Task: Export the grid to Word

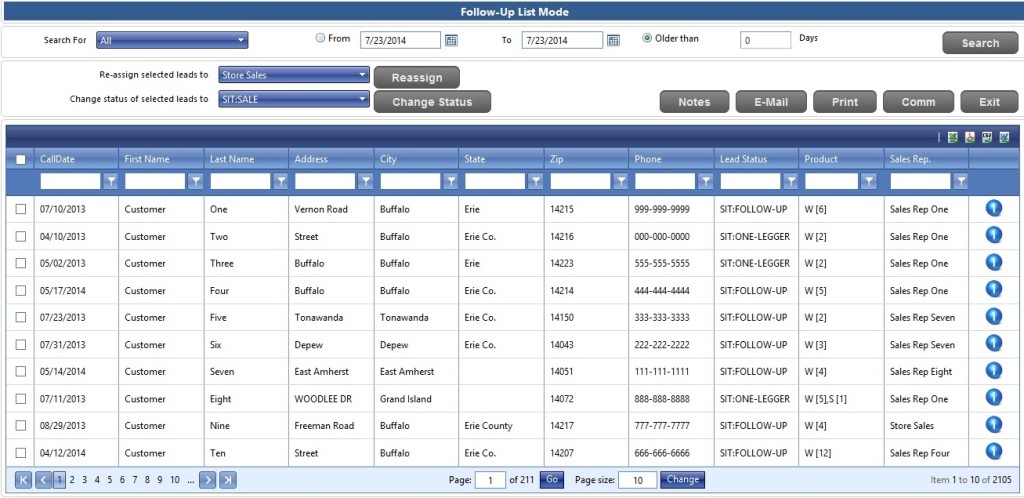Action: click(x=1004, y=138)
